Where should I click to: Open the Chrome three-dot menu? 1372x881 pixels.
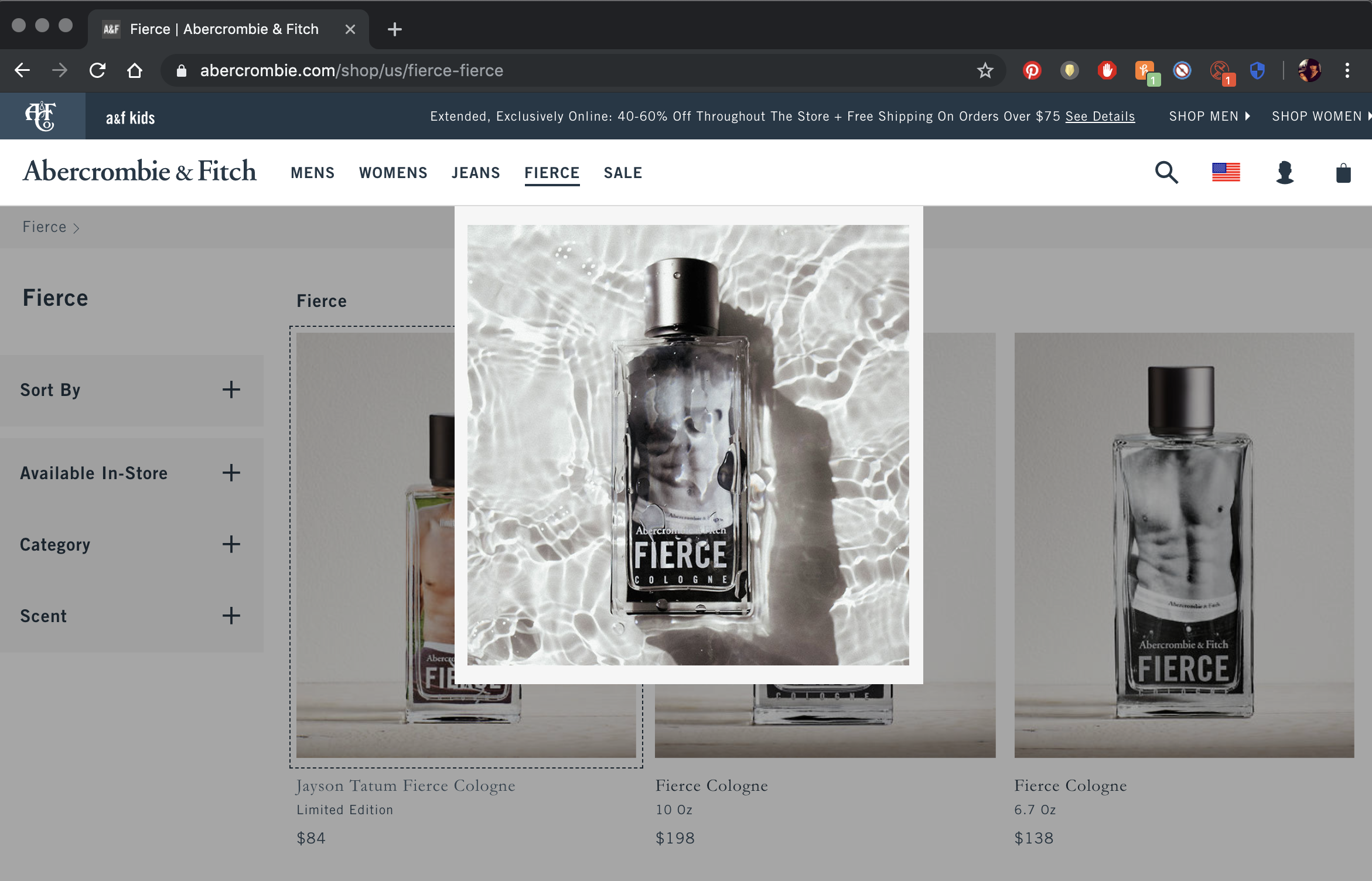pyautogui.click(x=1347, y=70)
